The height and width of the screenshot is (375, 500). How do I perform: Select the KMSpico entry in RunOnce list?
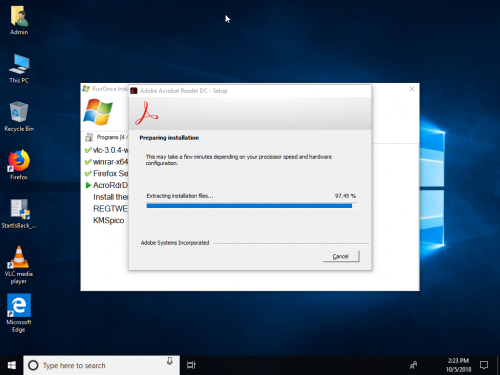pyautogui.click(x=109, y=220)
